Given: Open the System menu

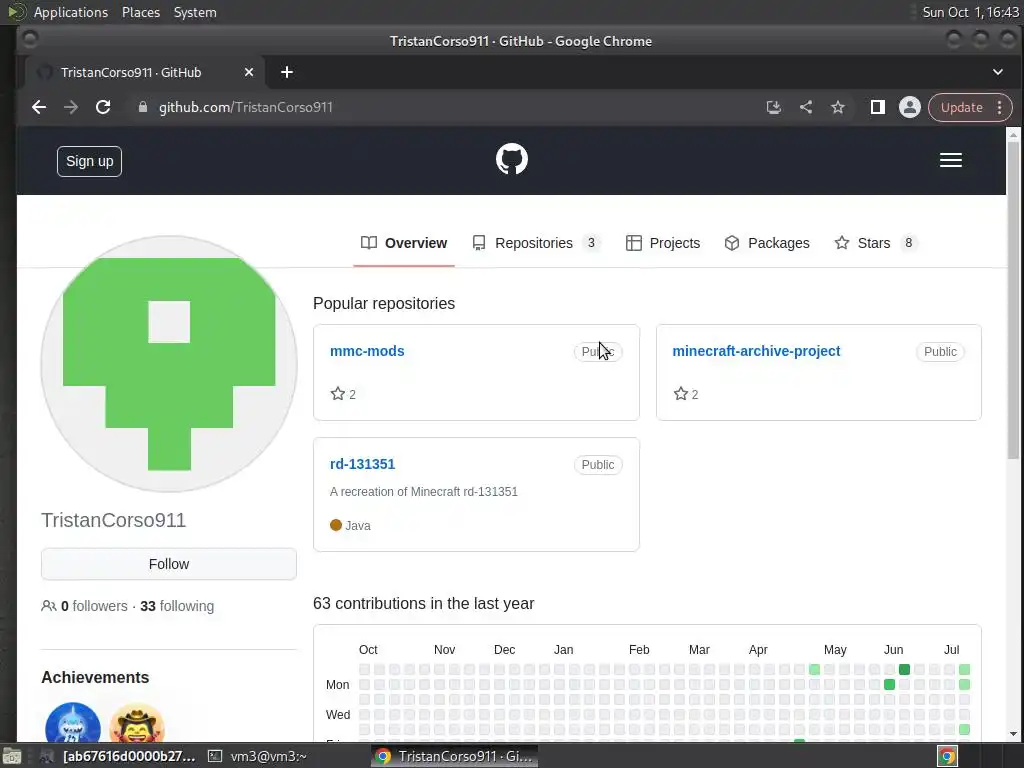Looking at the screenshot, I should point(195,12).
